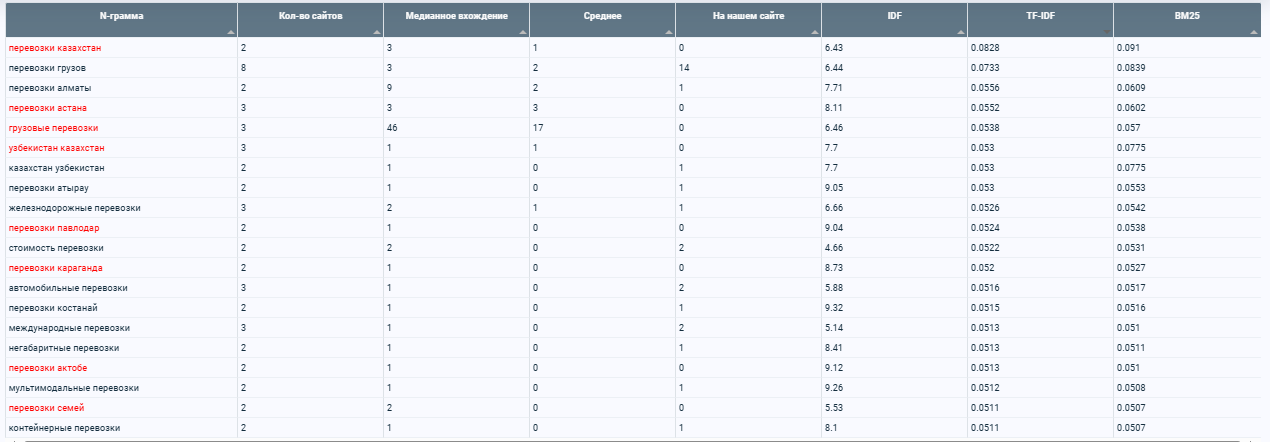
Task: Click red 'грузовые перевозки' n-gram
Action: 53,128
